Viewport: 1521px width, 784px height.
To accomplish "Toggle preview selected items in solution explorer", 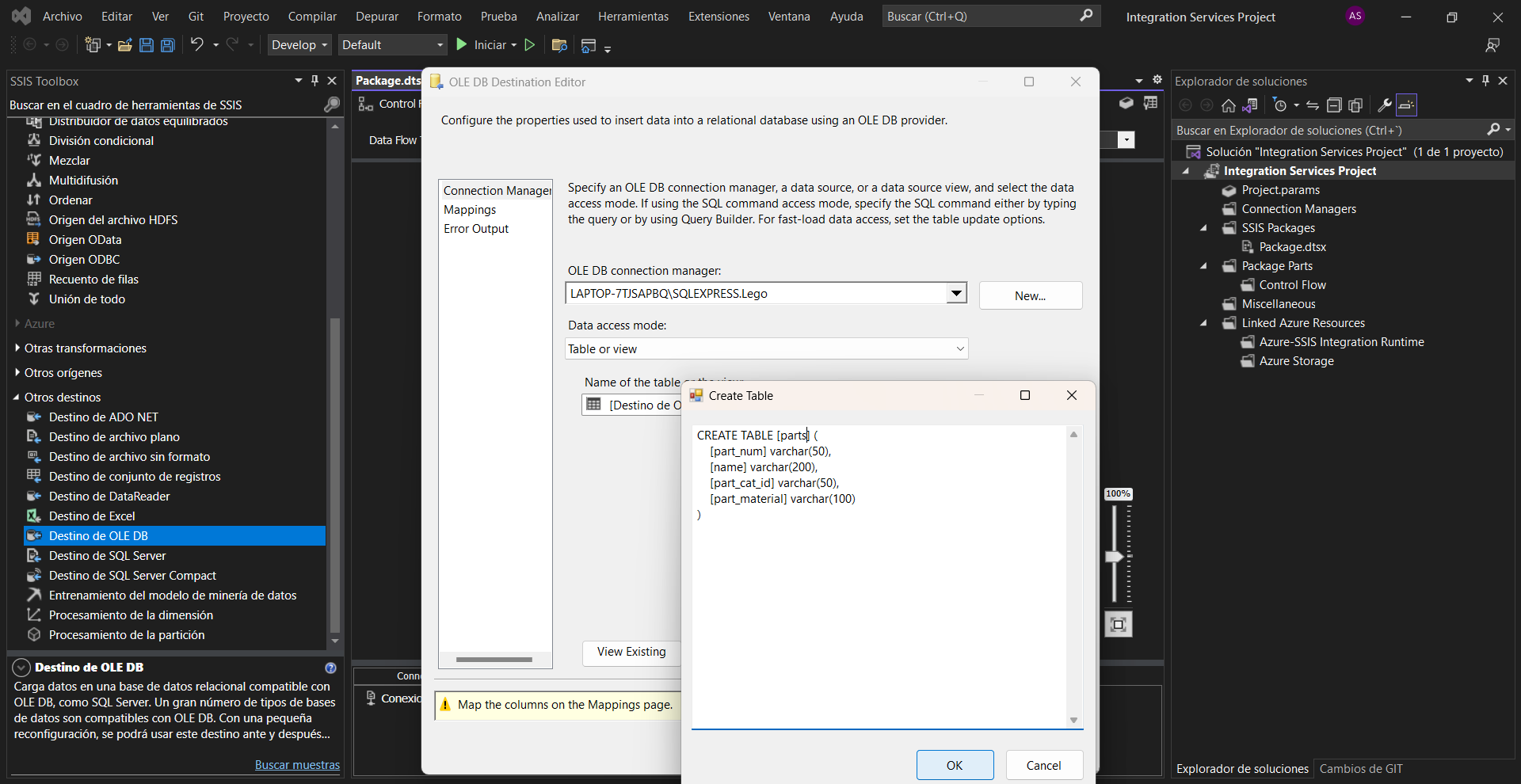I will (x=1406, y=105).
